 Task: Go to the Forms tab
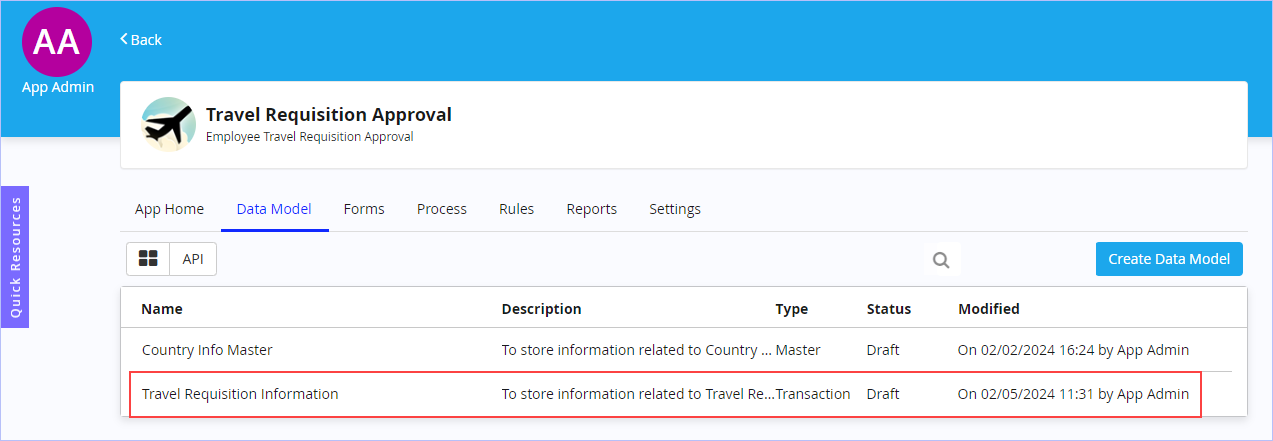click(364, 209)
